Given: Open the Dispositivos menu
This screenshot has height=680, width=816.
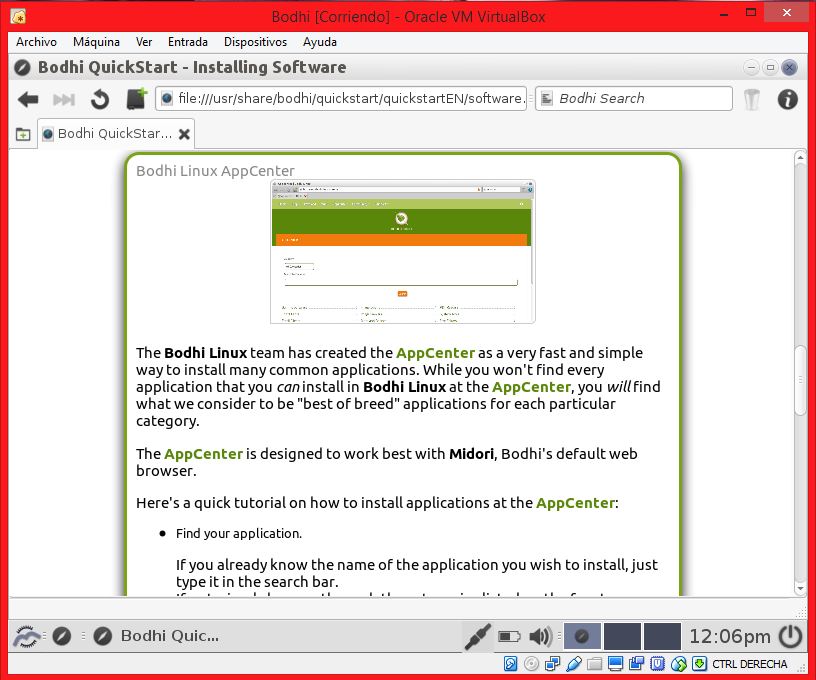Looking at the screenshot, I should point(255,42).
